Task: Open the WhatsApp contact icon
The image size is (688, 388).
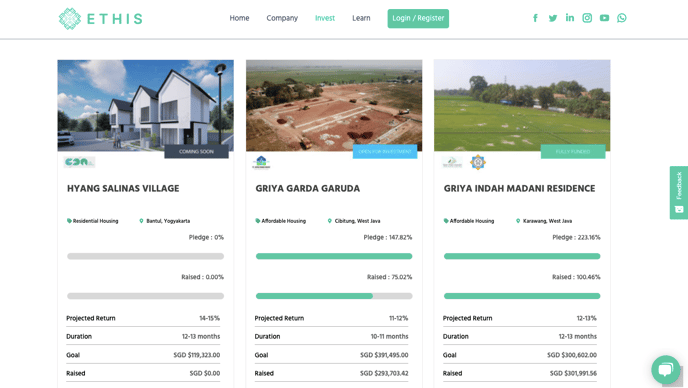Action: (622, 18)
